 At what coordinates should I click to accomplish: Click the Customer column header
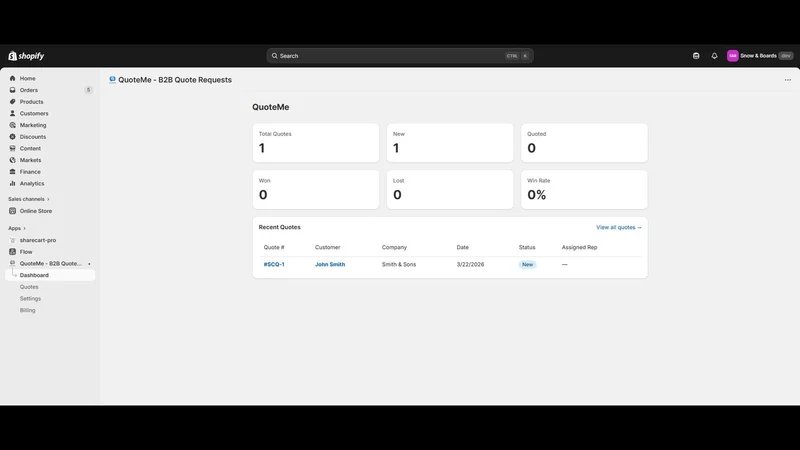[x=328, y=247]
